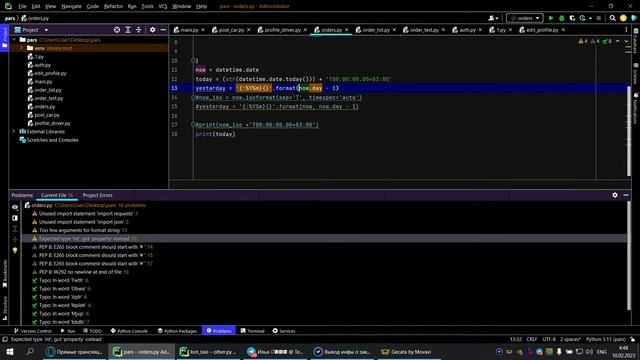Toggle Structure sidebar stripe button

[x=4, y=308]
